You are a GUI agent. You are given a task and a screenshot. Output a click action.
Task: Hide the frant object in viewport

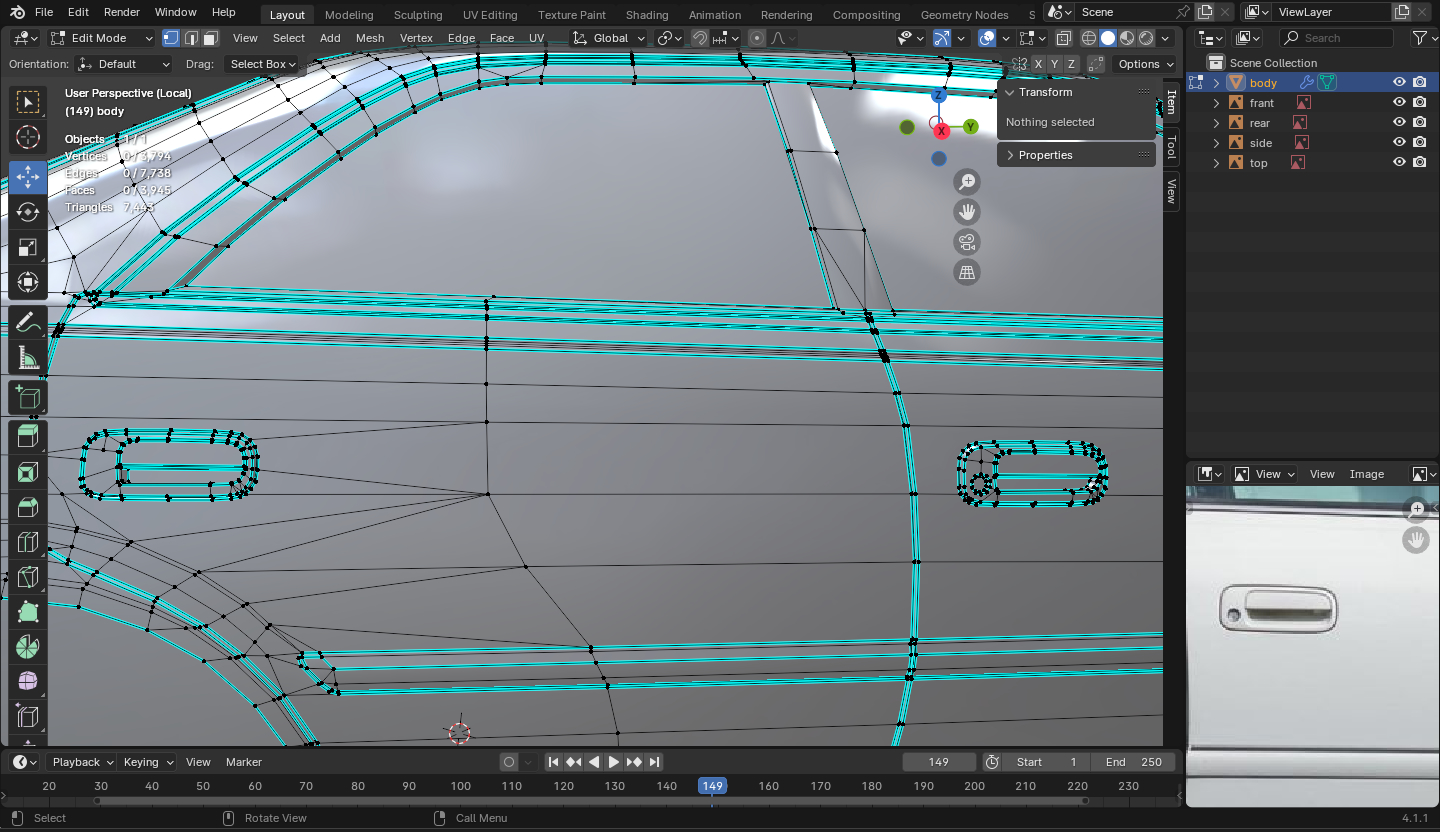(x=1399, y=103)
